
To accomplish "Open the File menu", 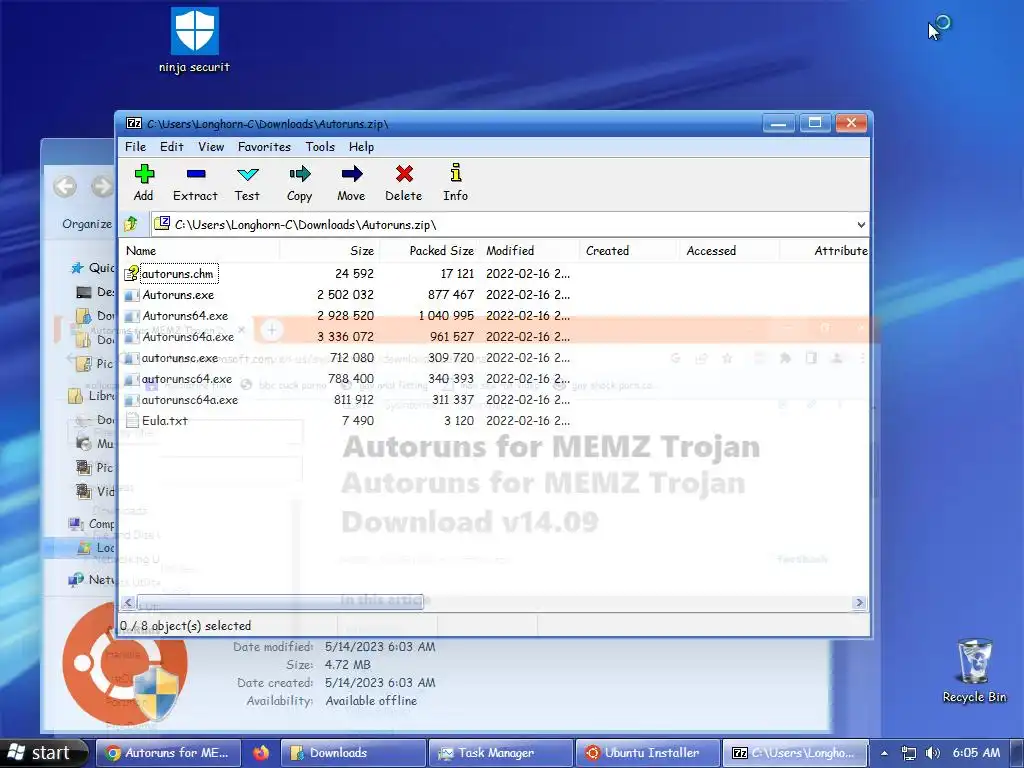I will [135, 147].
